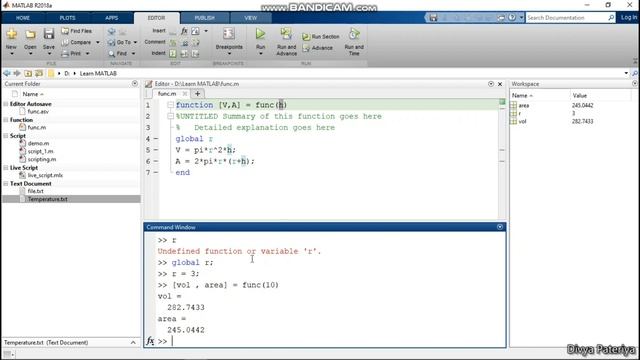
Task: Click the up one folder icon
Action: [28, 73]
